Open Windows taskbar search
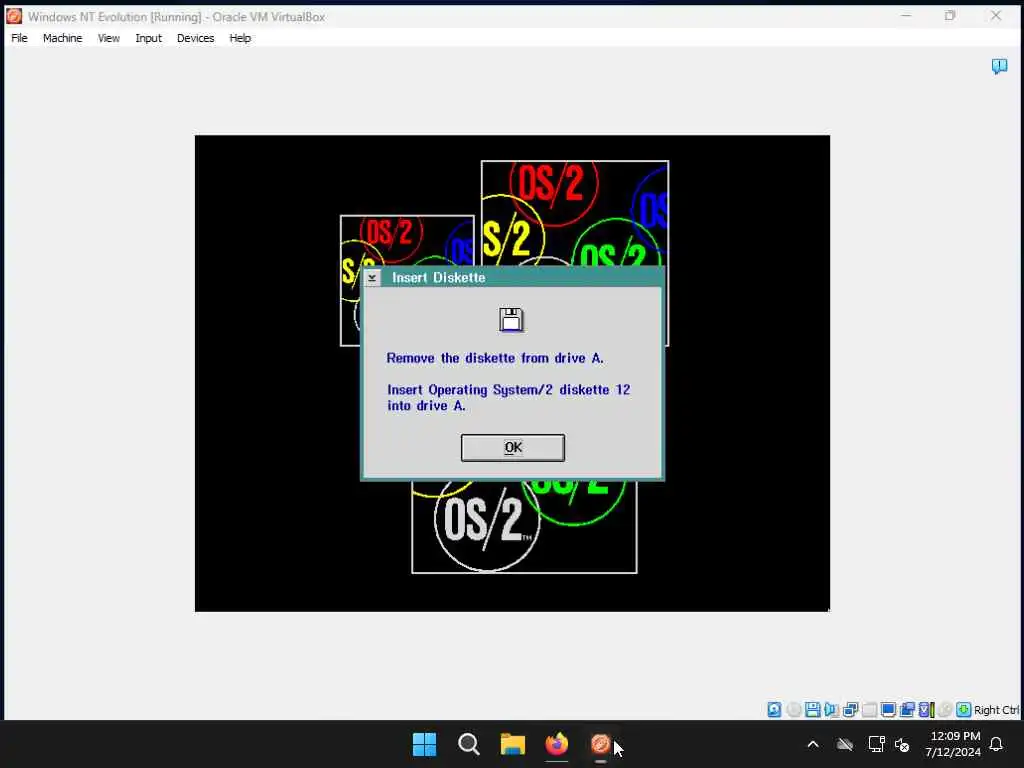1024x768 pixels. coord(468,744)
